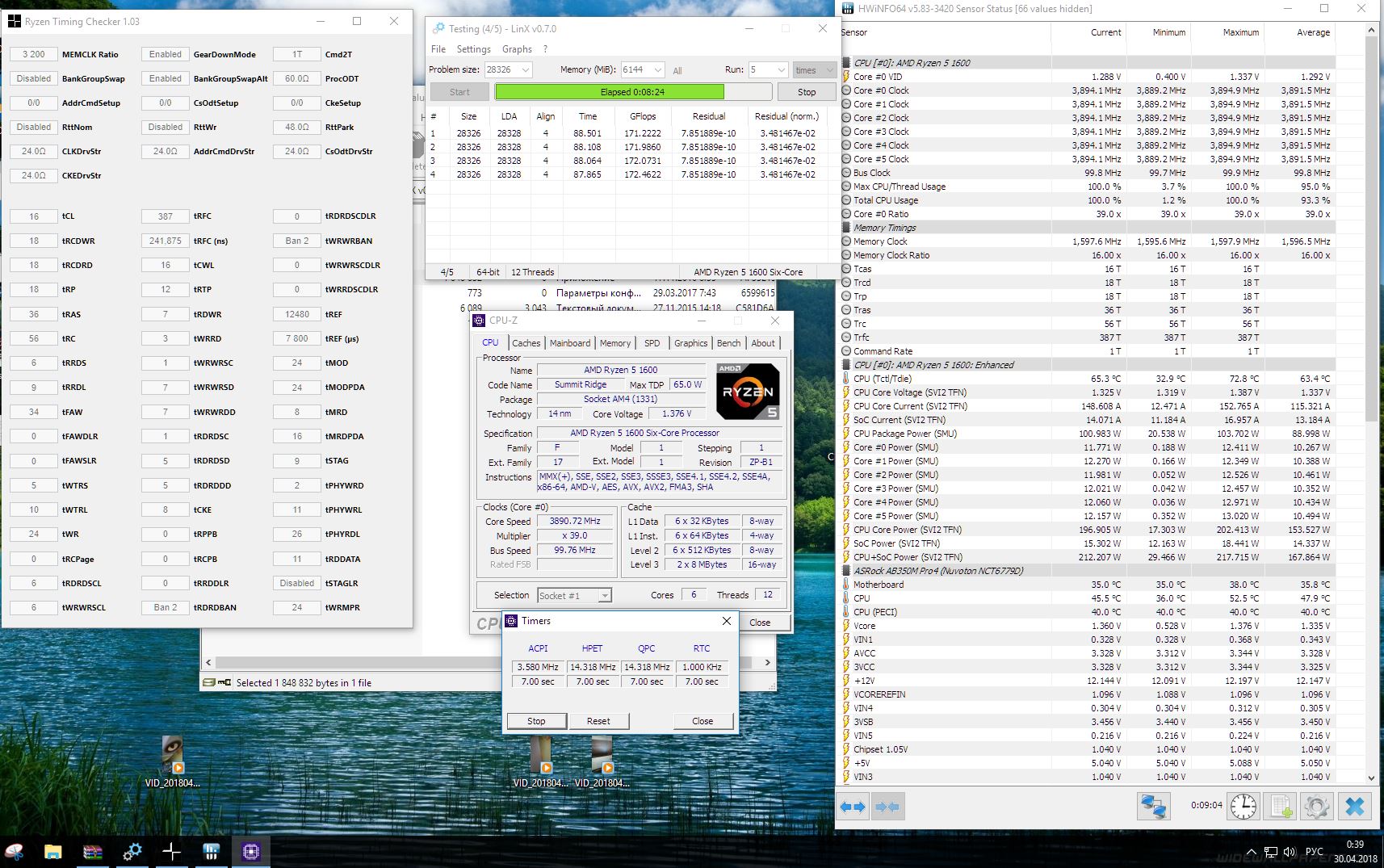Click Close button in the Timers dialog
Image resolution: width=1384 pixels, height=868 pixels.
pyautogui.click(x=702, y=721)
